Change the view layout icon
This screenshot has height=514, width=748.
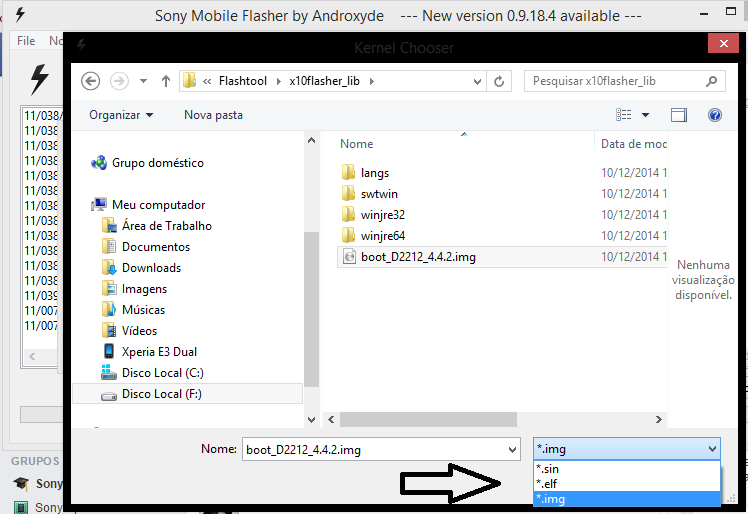click(x=623, y=115)
